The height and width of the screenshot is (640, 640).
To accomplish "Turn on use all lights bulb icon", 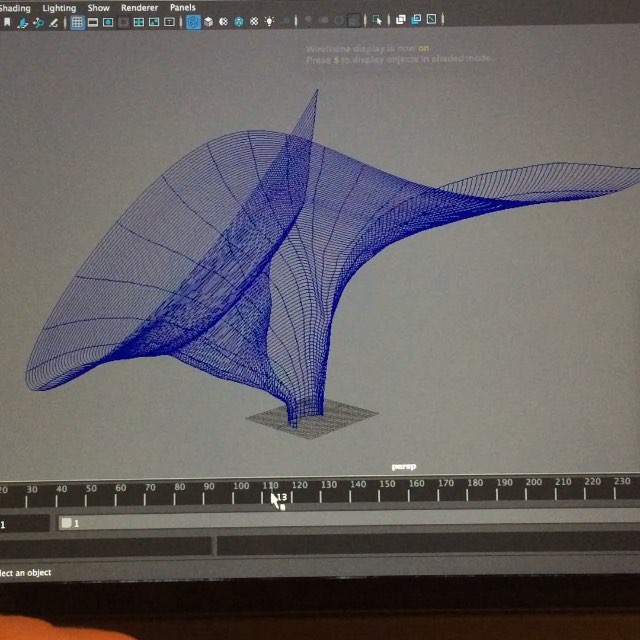I will [270, 22].
